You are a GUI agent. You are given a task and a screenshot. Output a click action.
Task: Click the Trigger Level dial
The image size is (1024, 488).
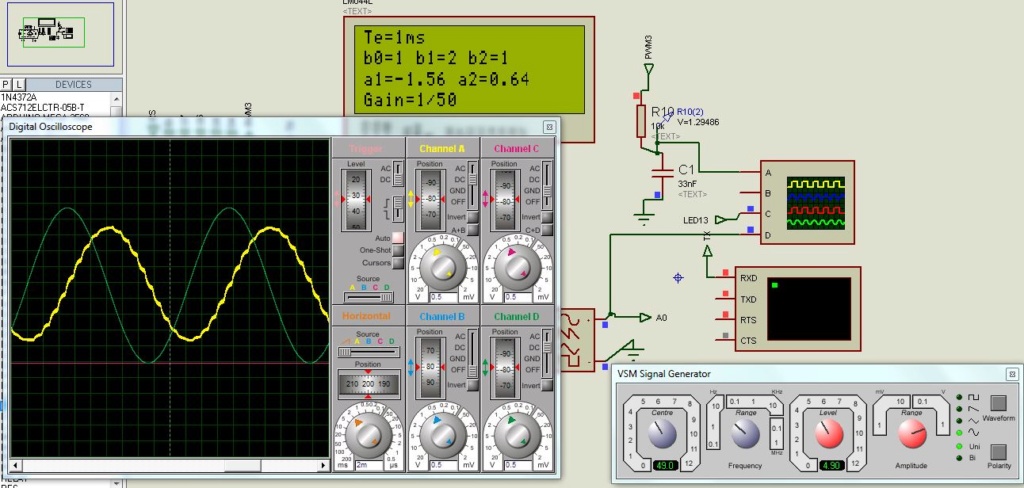coord(357,200)
